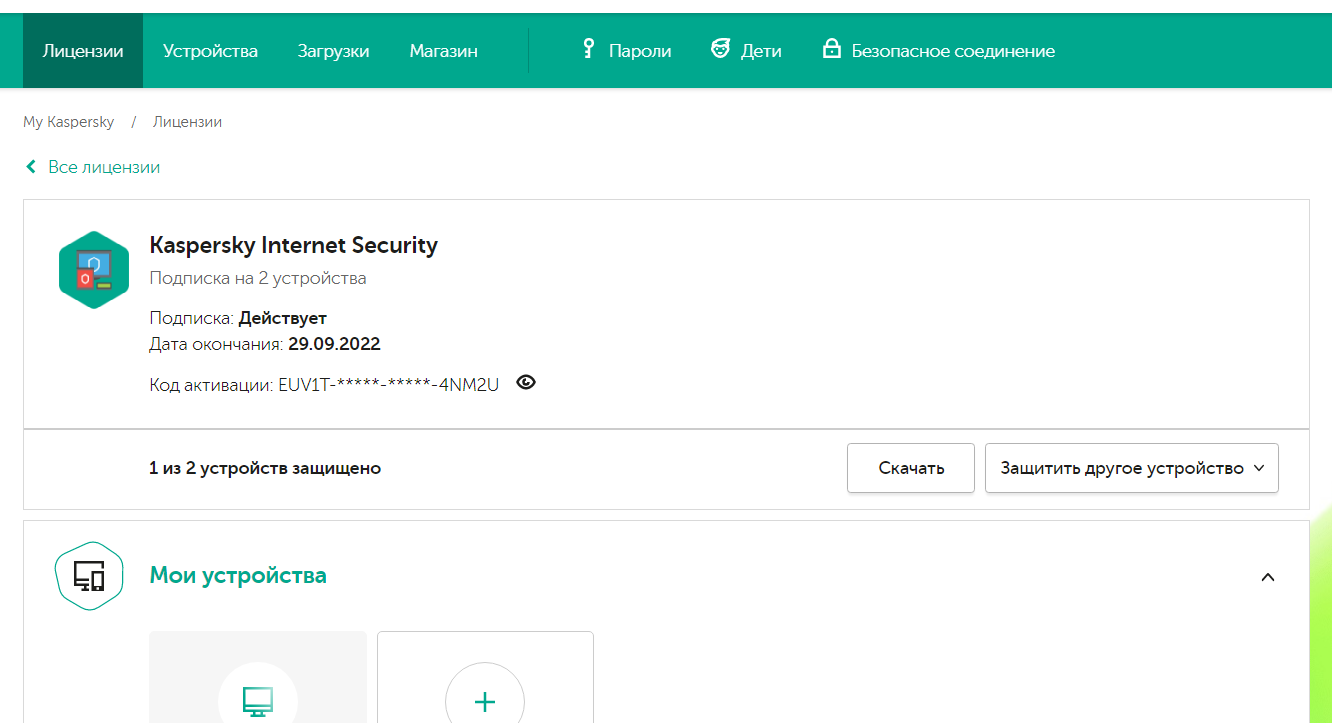Click the computer monitor device icon
The width and height of the screenshot is (1332, 723).
(258, 701)
